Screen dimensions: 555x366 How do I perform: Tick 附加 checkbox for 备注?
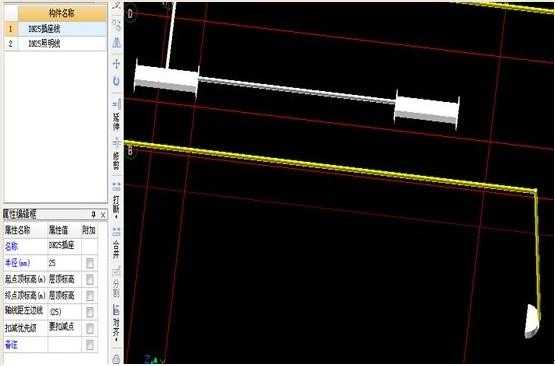coord(90,344)
